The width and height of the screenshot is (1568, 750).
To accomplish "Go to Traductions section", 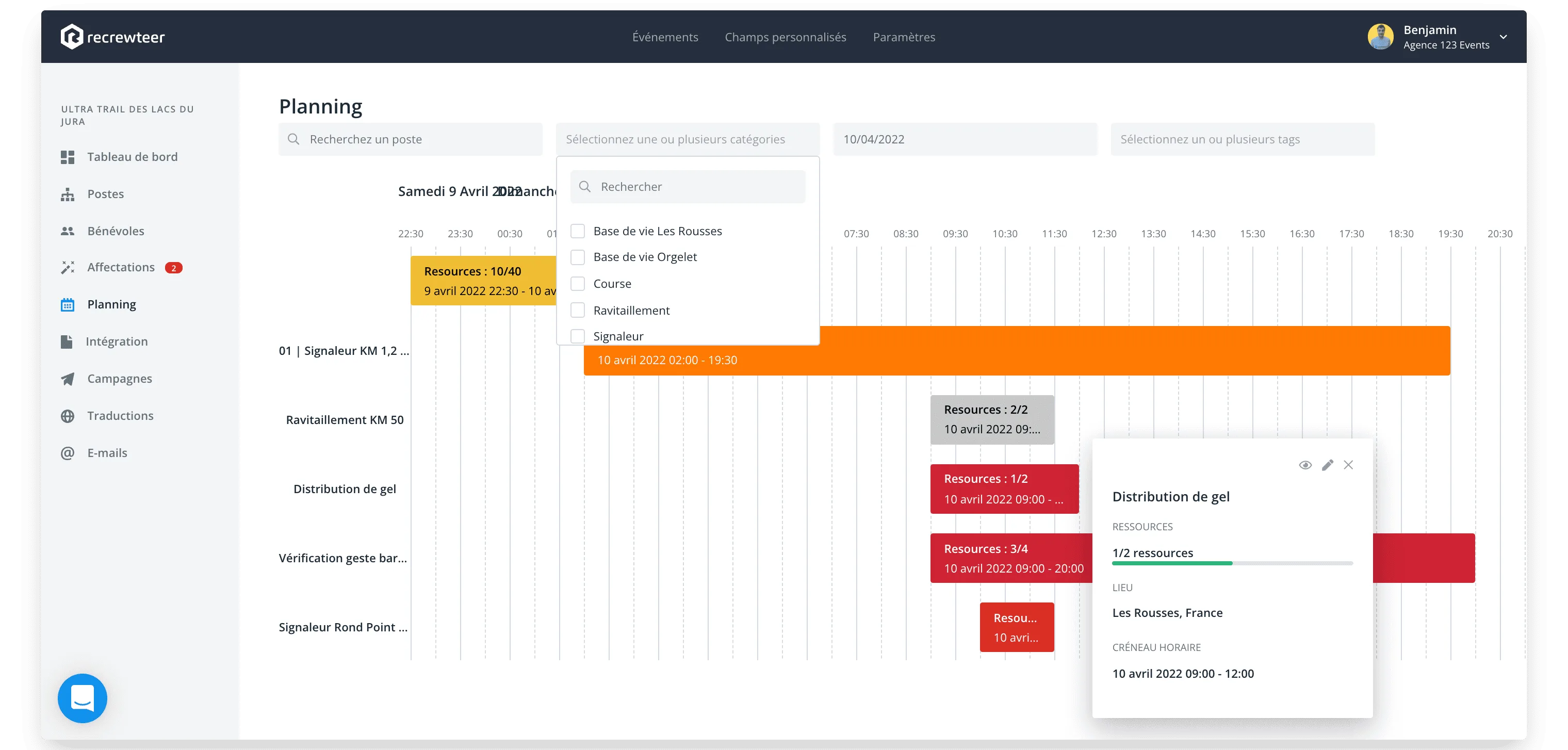I will tap(120, 416).
